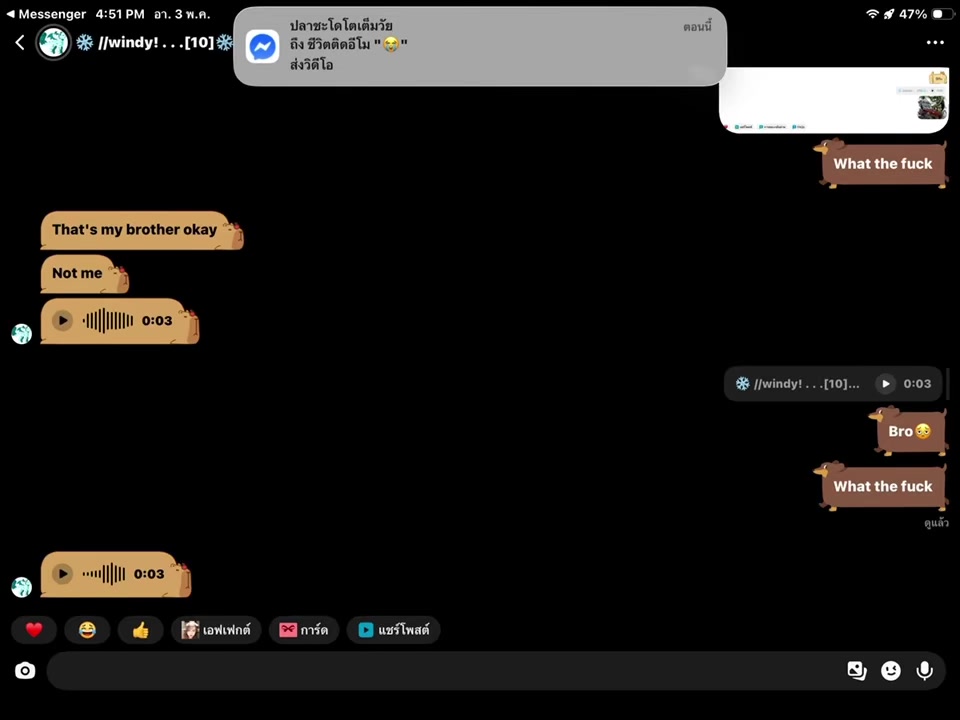Open the camera next to message field
Viewport: 960px width, 720px height.
pyautogui.click(x=25, y=670)
